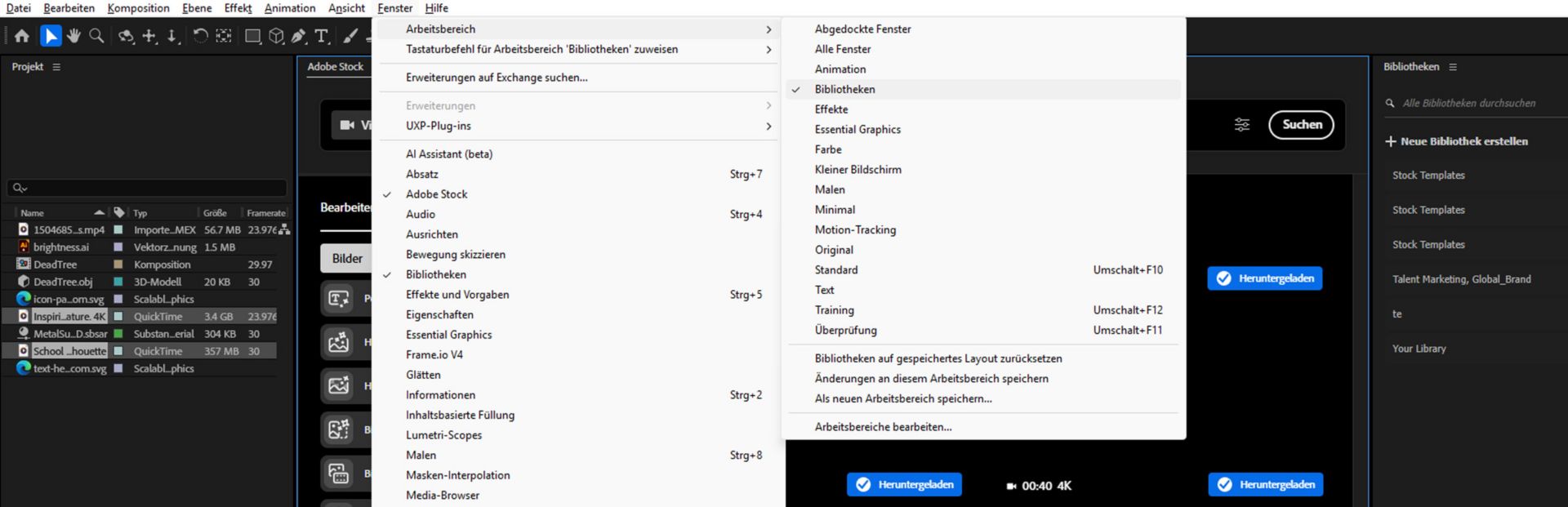Select the Rectangle shape tool
The height and width of the screenshot is (507, 1568).
tap(253, 36)
